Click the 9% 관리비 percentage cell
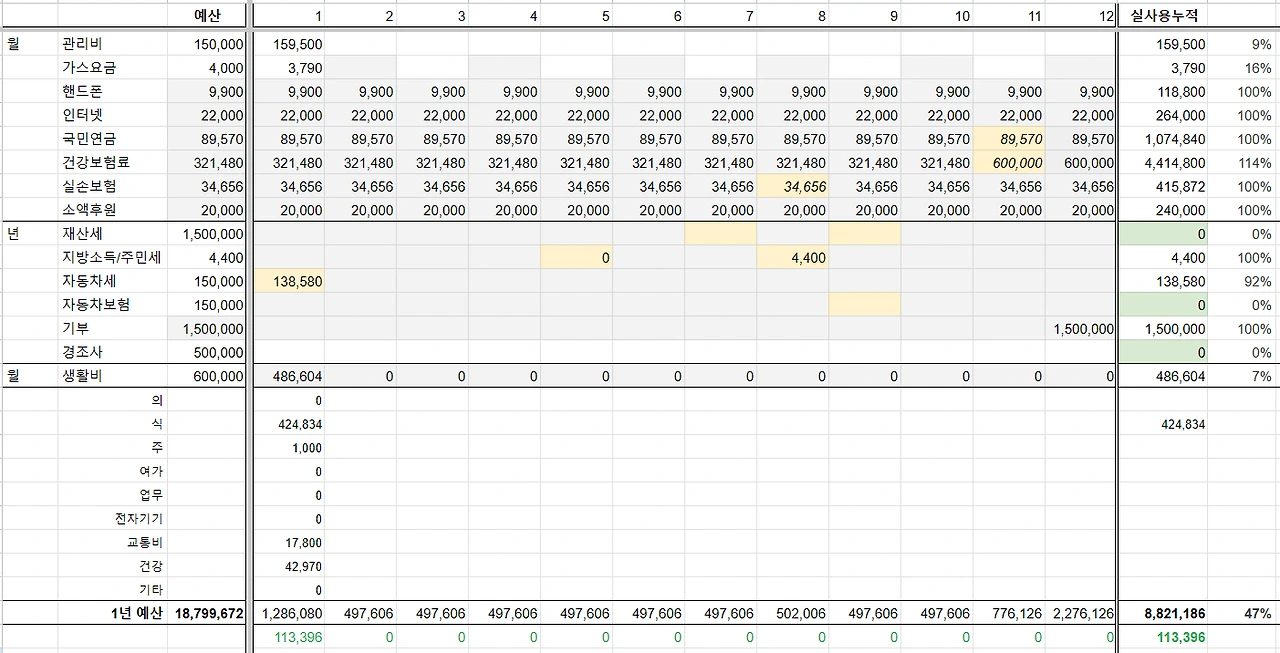The height and width of the screenshot is (653, 1280). [x=1243, y=44]
